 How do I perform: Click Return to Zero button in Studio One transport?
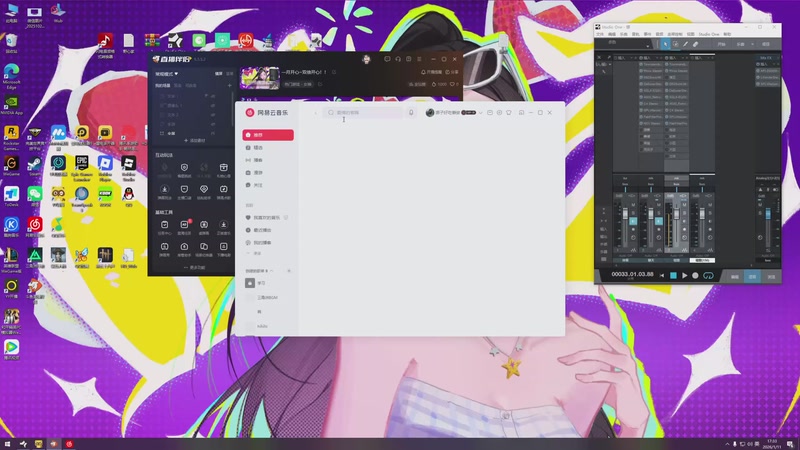pyautogui.click(x=662, y=276)
